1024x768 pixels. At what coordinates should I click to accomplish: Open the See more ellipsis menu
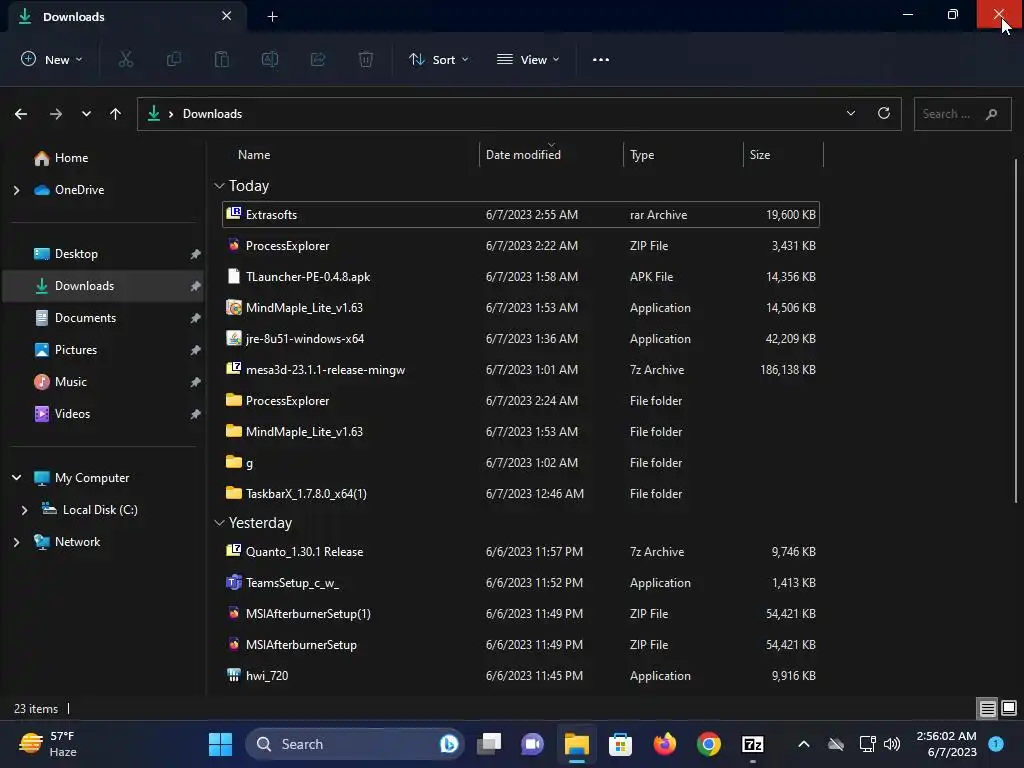click(x=601, y=59)
